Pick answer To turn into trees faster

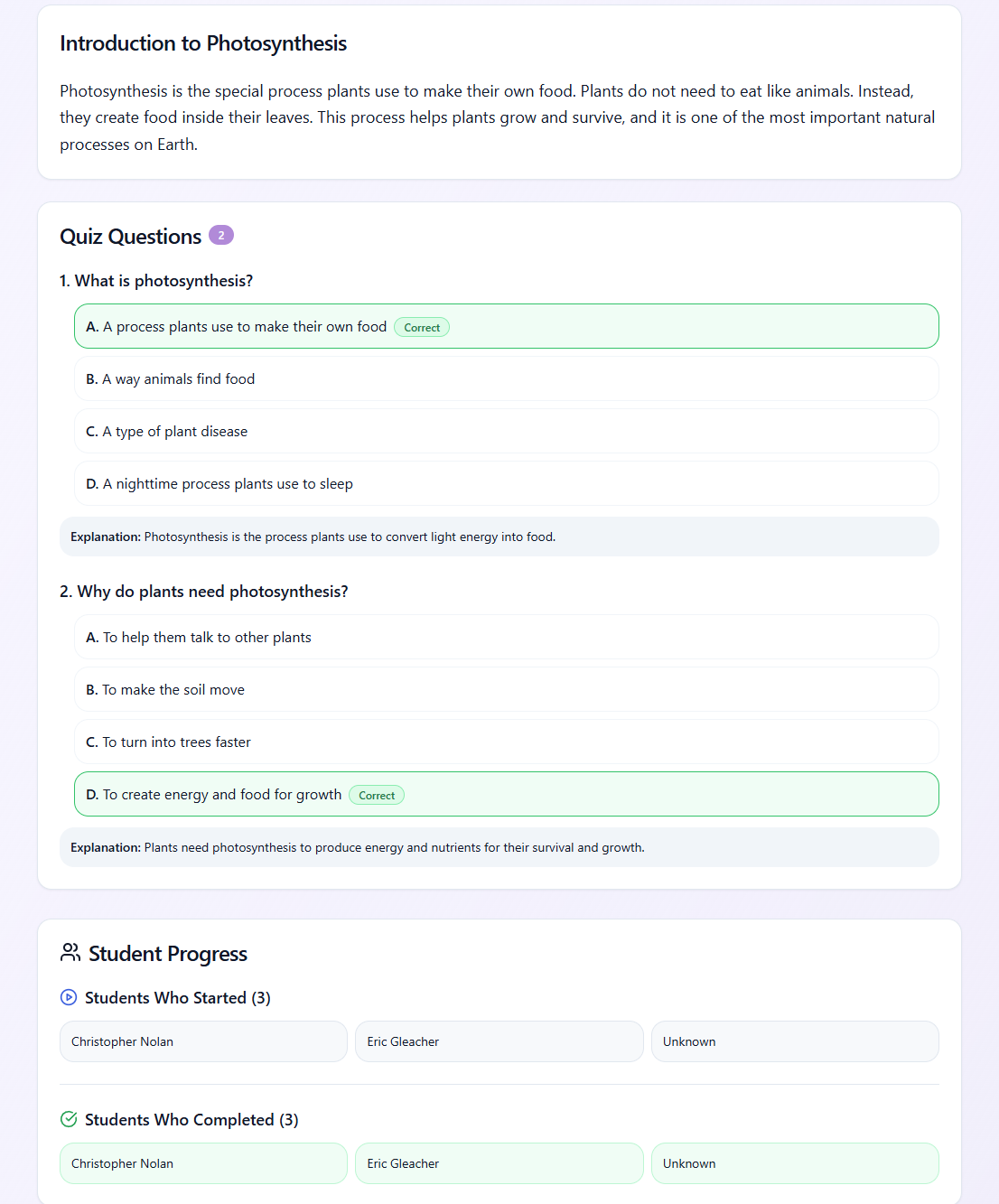pos(506,742)
